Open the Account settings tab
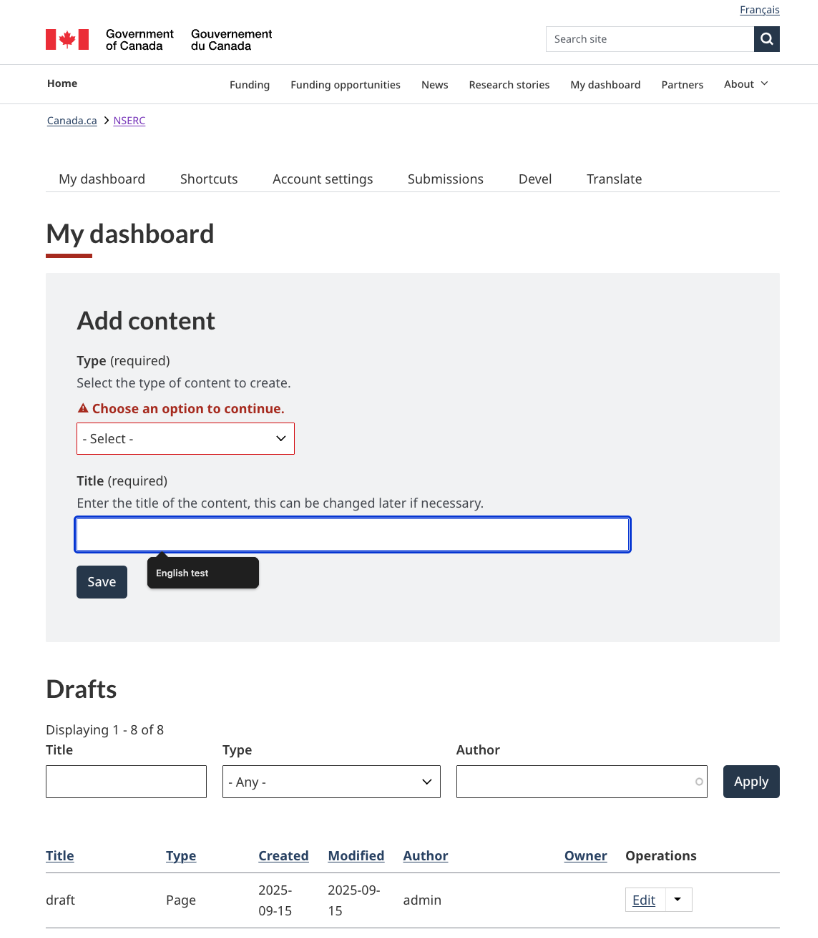 pos(322,179)
